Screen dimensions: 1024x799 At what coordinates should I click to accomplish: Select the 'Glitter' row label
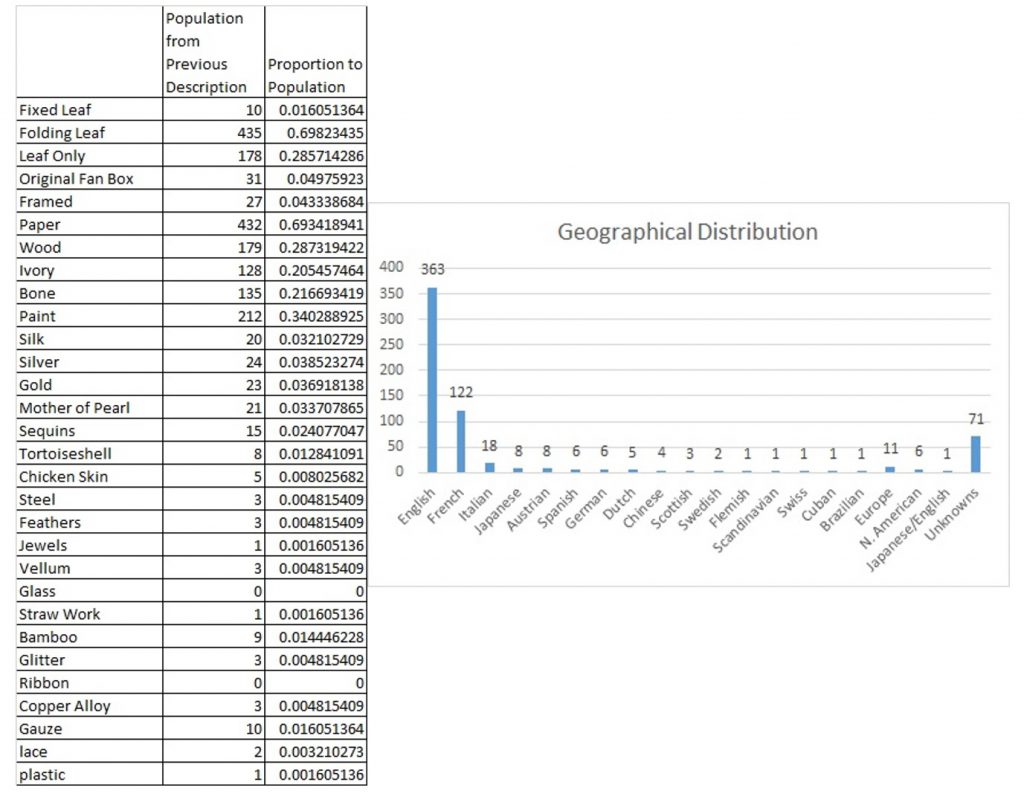tap(89, 659)
